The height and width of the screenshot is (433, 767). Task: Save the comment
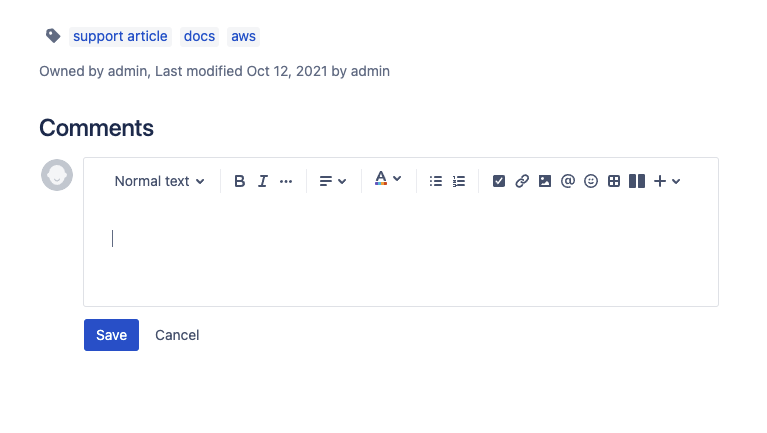click(111, 335)
